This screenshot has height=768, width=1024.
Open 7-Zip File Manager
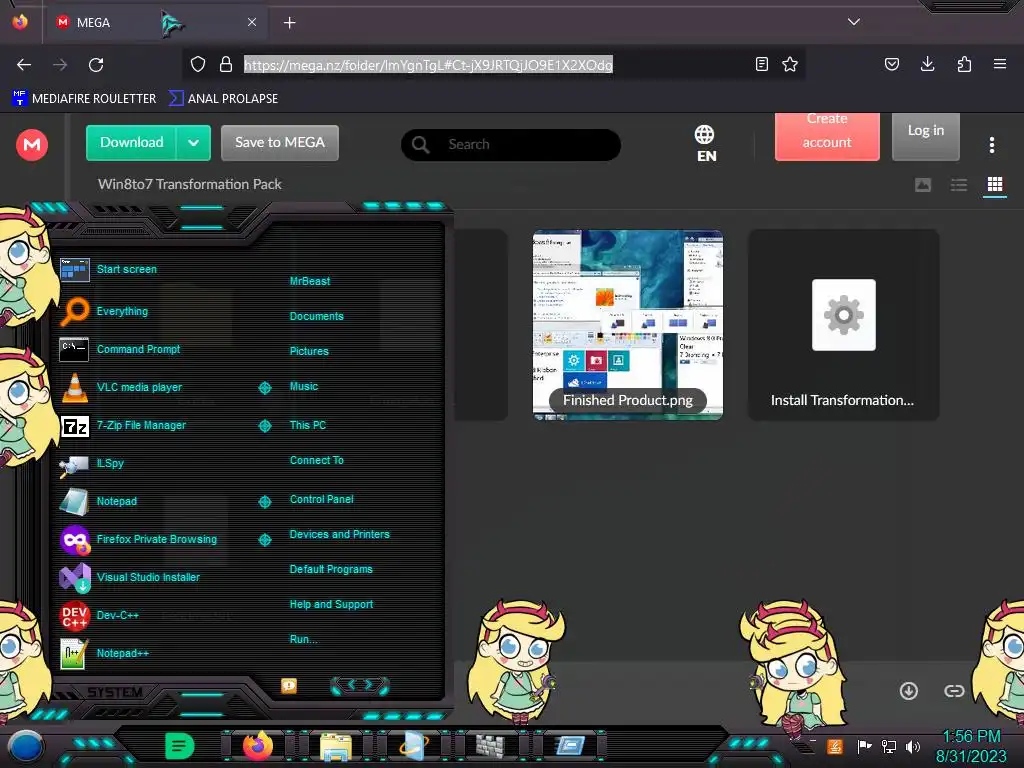coord(123,425)
